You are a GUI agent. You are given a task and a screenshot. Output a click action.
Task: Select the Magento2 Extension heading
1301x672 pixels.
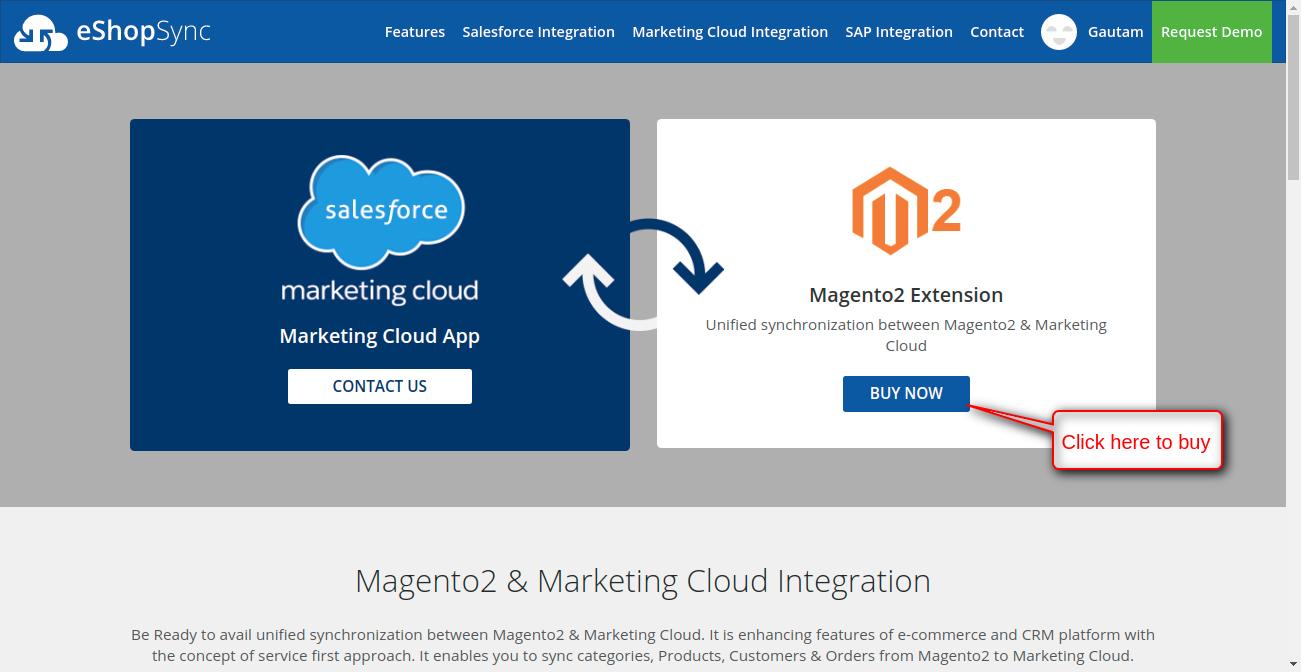[905, 295]
